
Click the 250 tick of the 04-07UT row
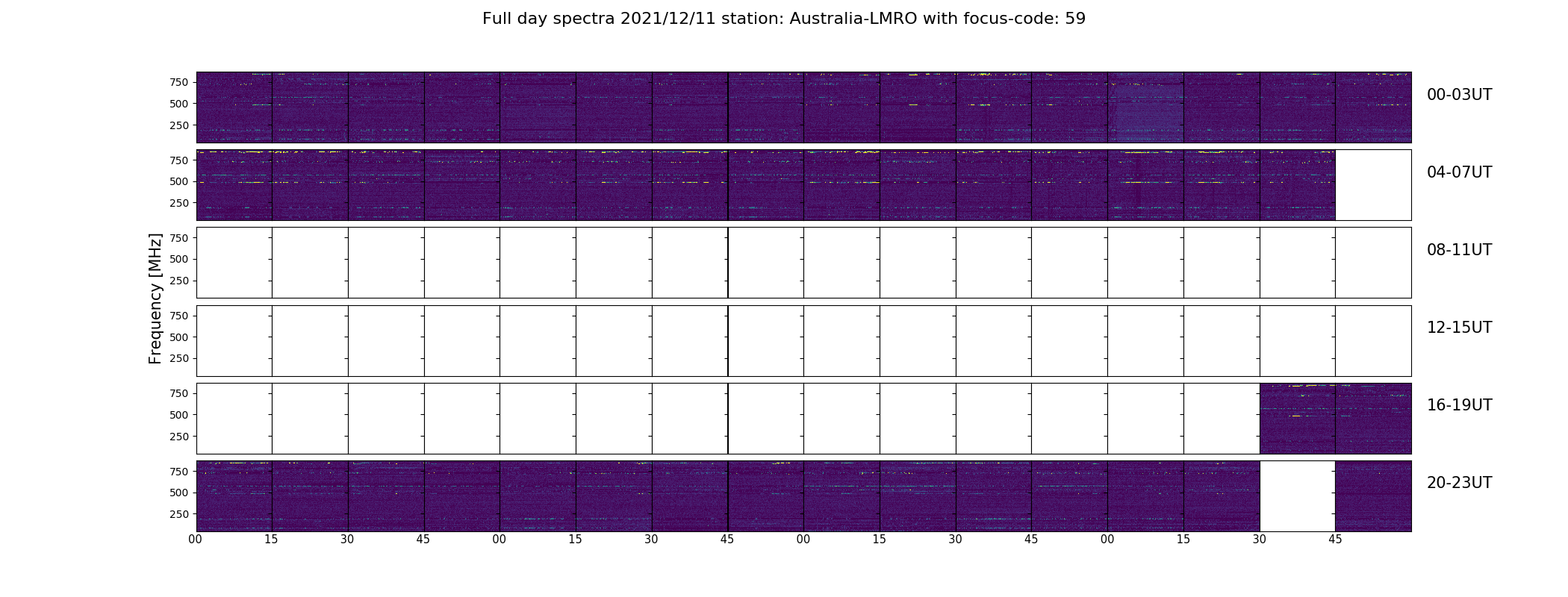[179, 203]
